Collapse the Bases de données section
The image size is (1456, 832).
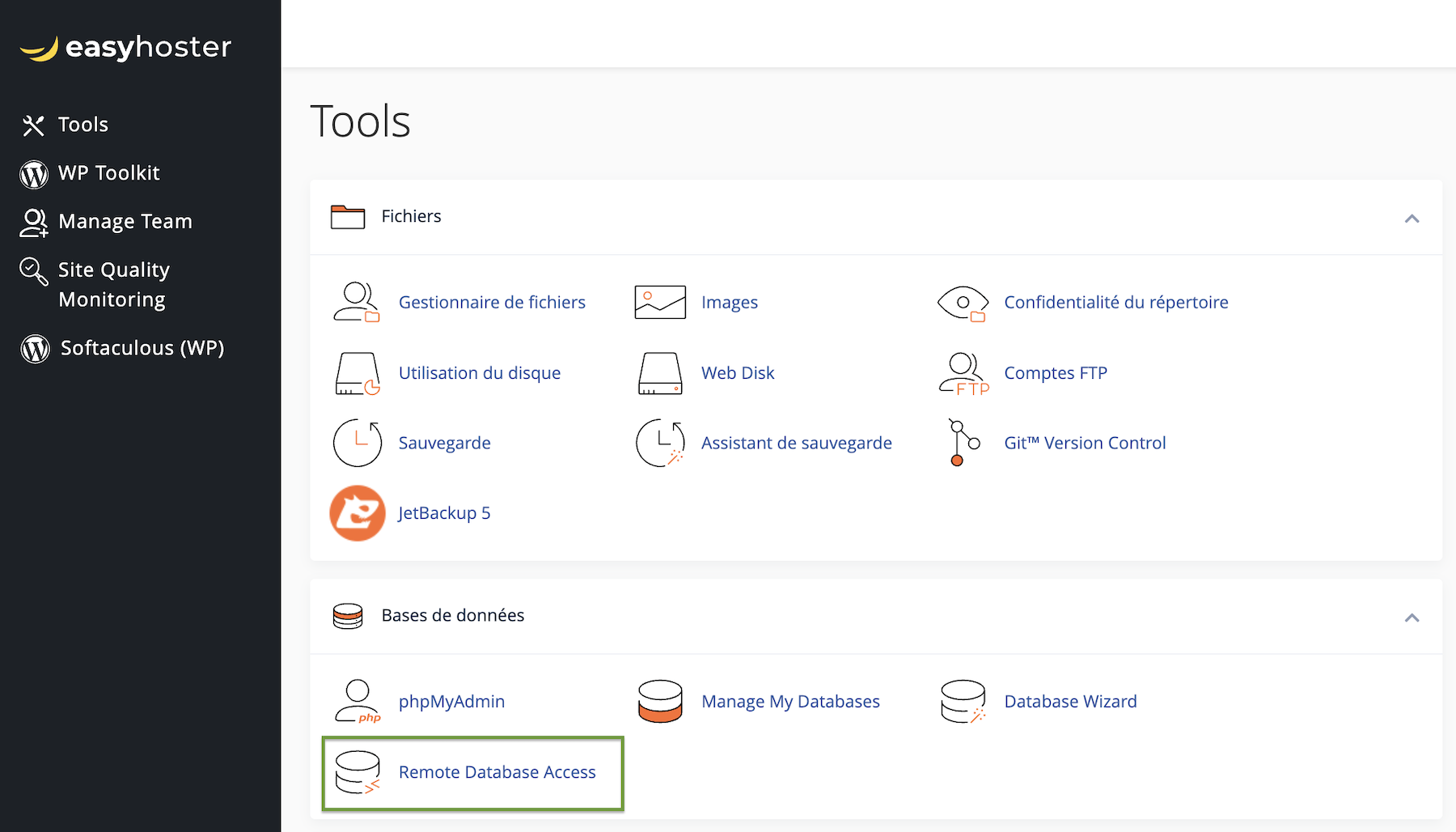pyautogui.click(x=1412, y=618)
